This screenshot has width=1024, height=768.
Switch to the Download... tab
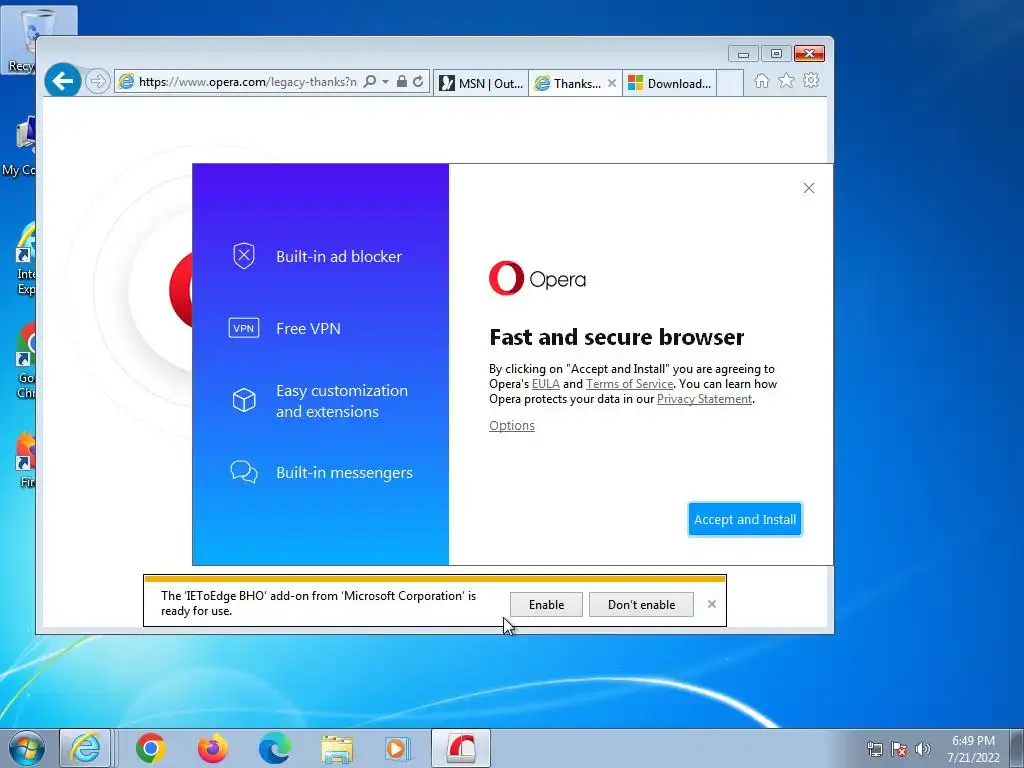coord(670,83)
